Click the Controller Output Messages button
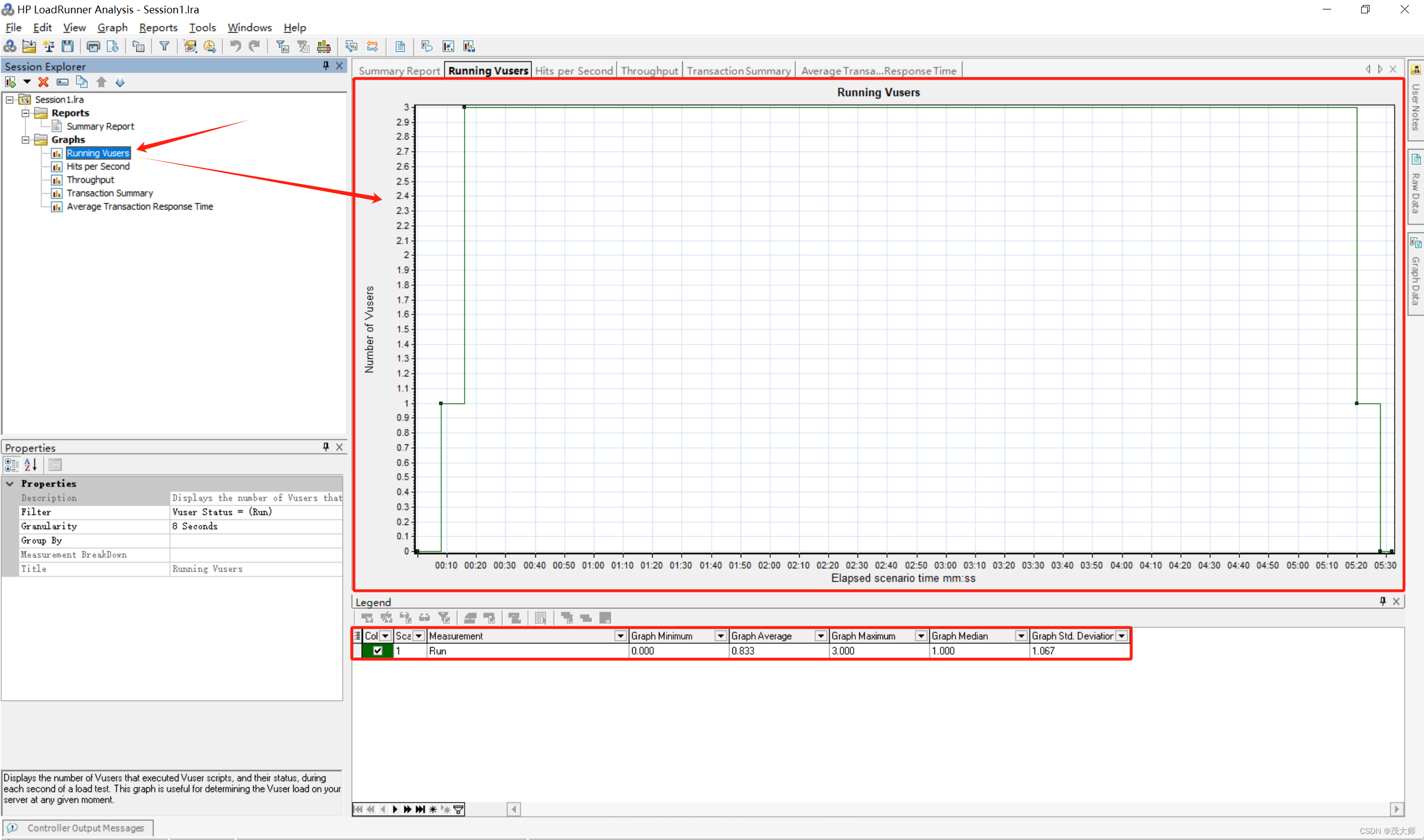Screen dimensions: 1424x840 point(79,827)
